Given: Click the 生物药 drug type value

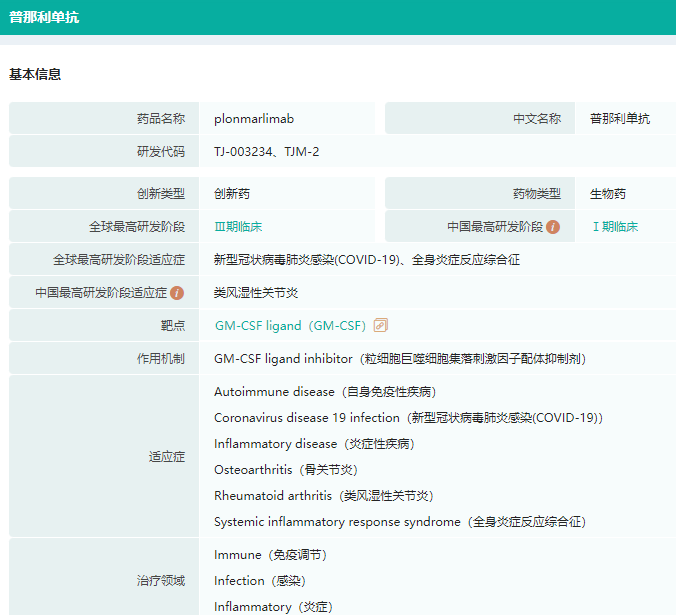Looking at the screenshot, I should point(608,194).
